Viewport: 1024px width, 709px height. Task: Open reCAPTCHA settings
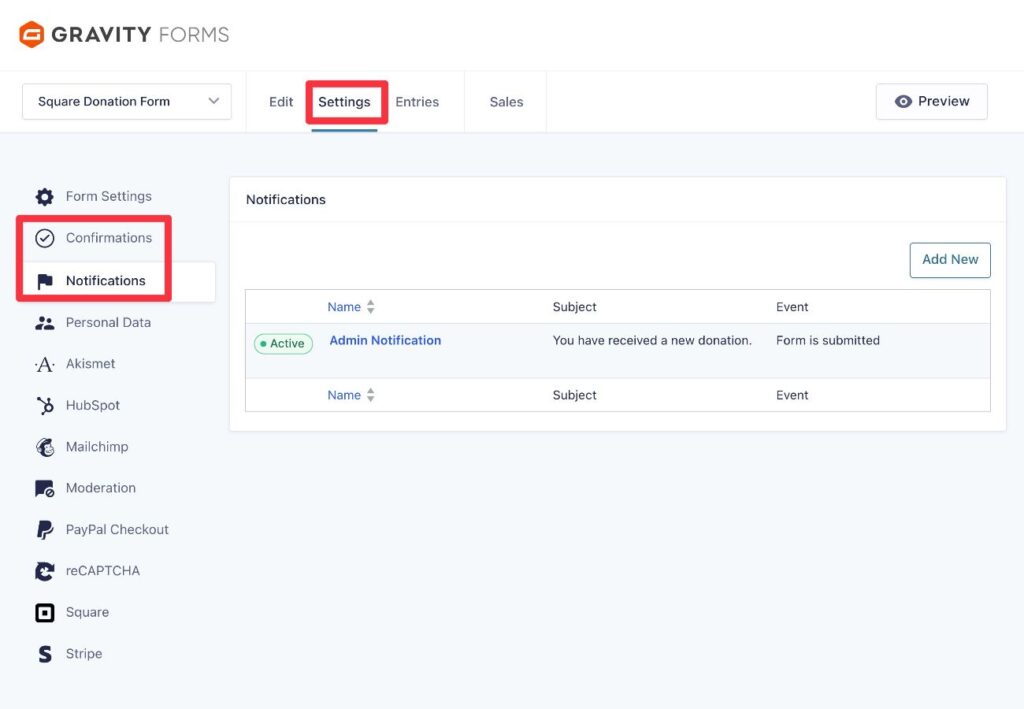click(x=103, y=571)
